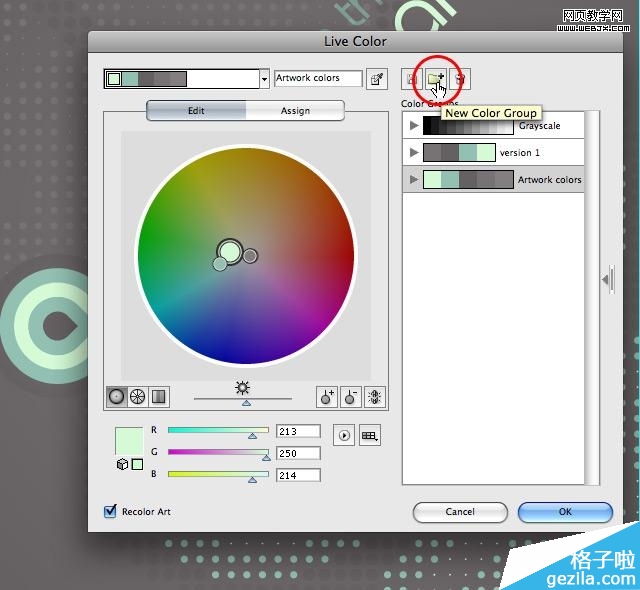Click the Delete Color Group trash icon

click(460, 79)
